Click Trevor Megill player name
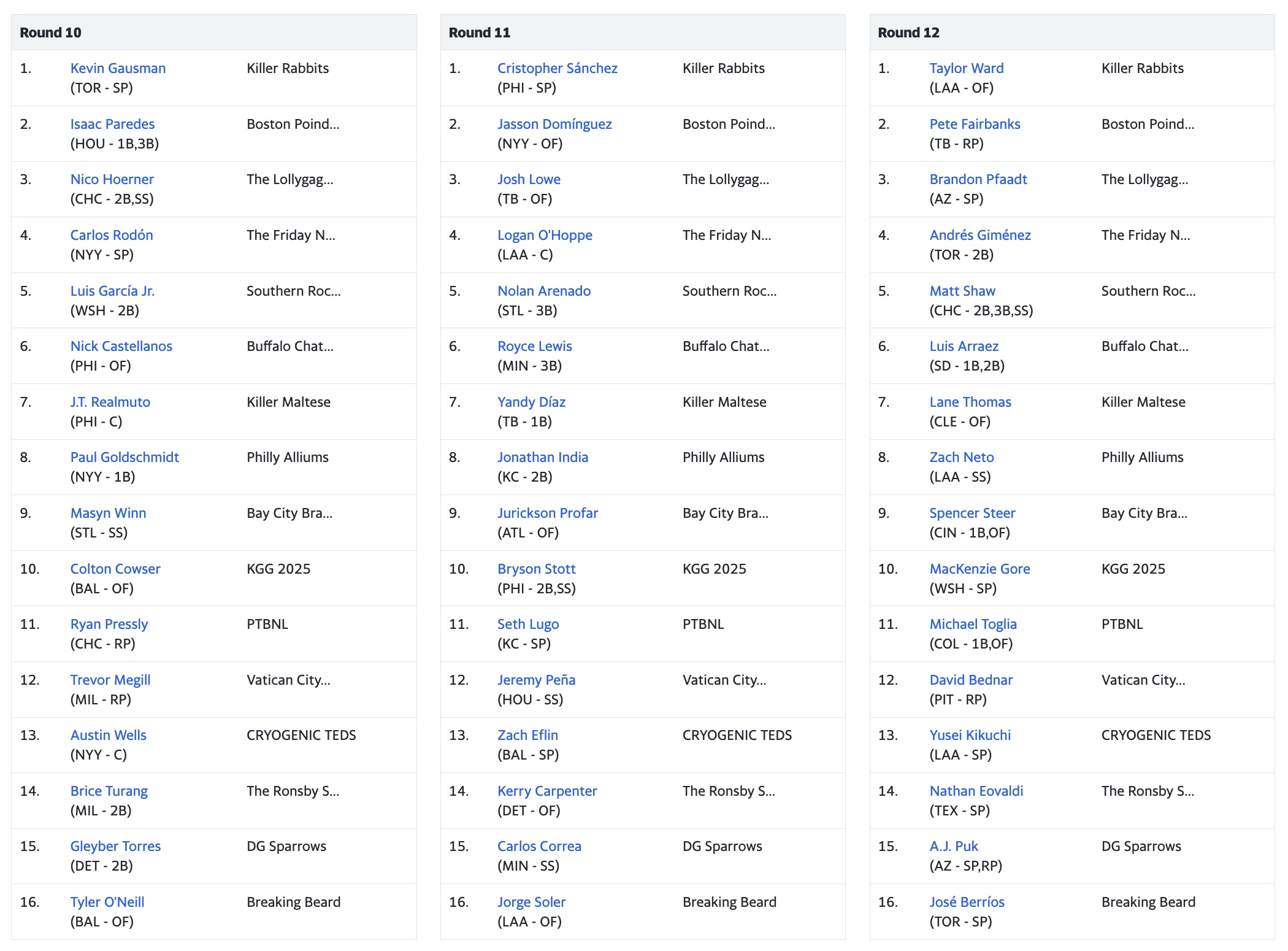 click(110, 680)
